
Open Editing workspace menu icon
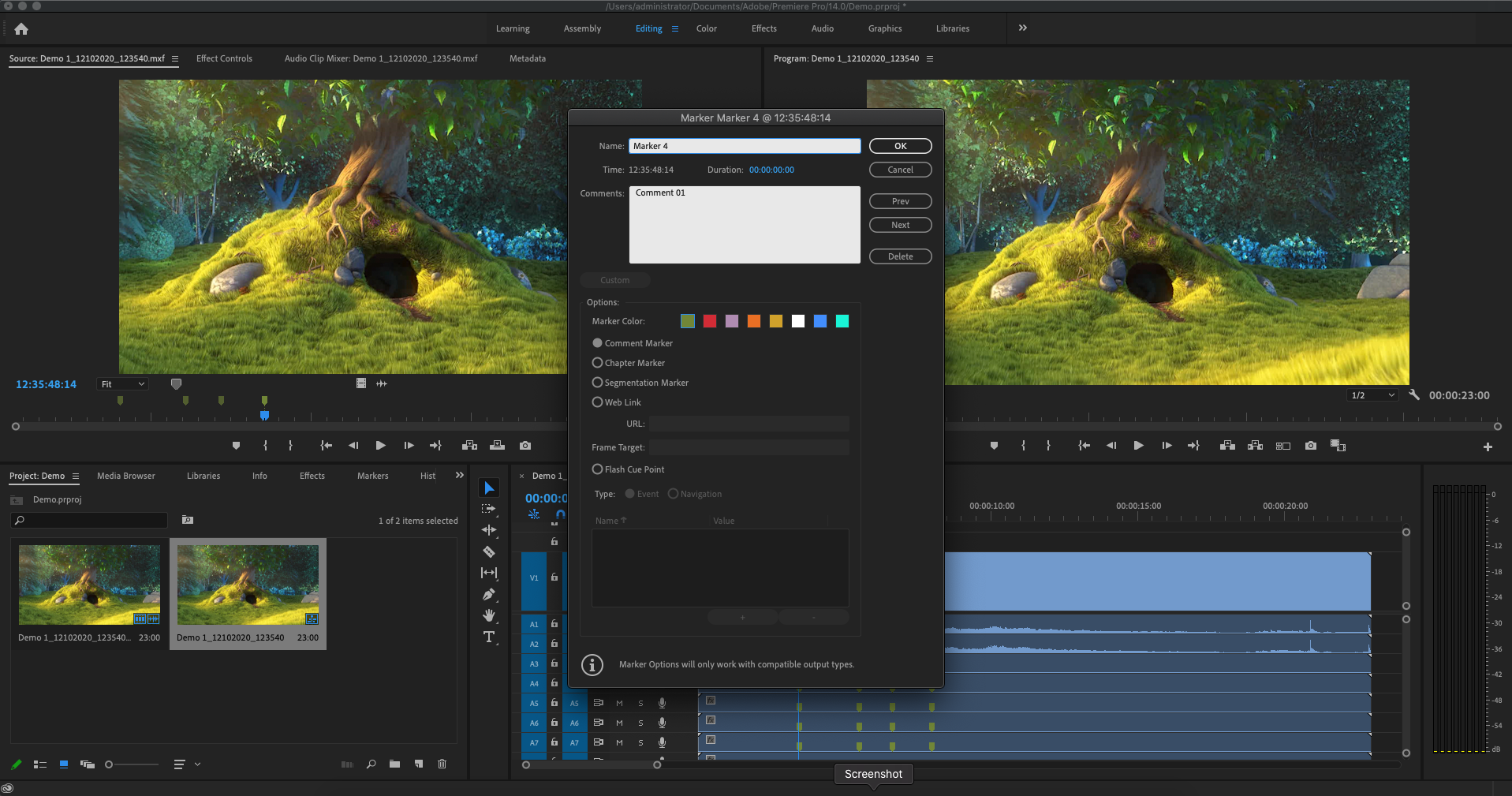pos(675,29)
